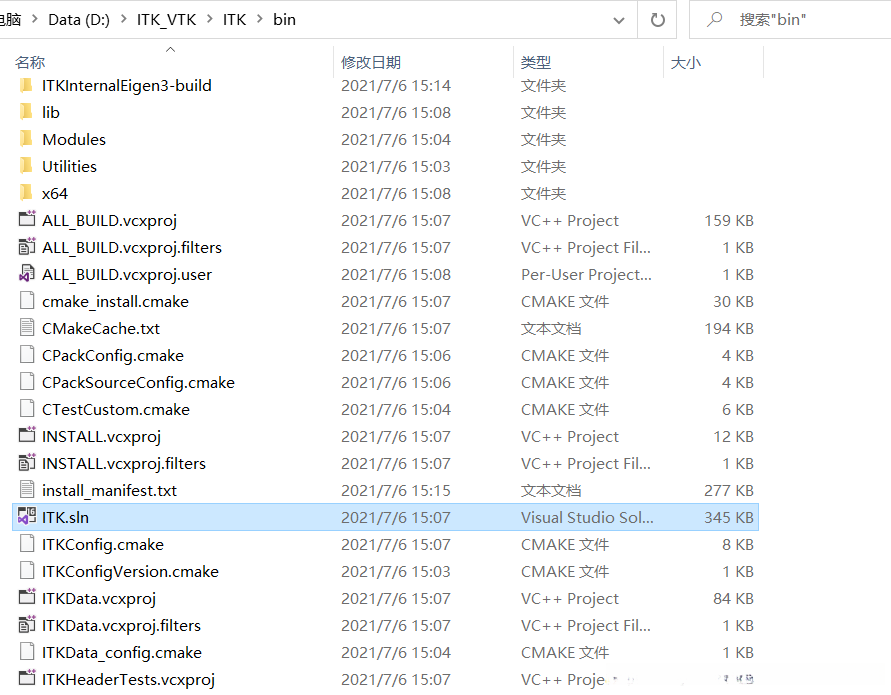The width and height of the screenshot is (891, 695).
Task: Expand the chevron before Data (D:)
Action: [x=35, y=19]
